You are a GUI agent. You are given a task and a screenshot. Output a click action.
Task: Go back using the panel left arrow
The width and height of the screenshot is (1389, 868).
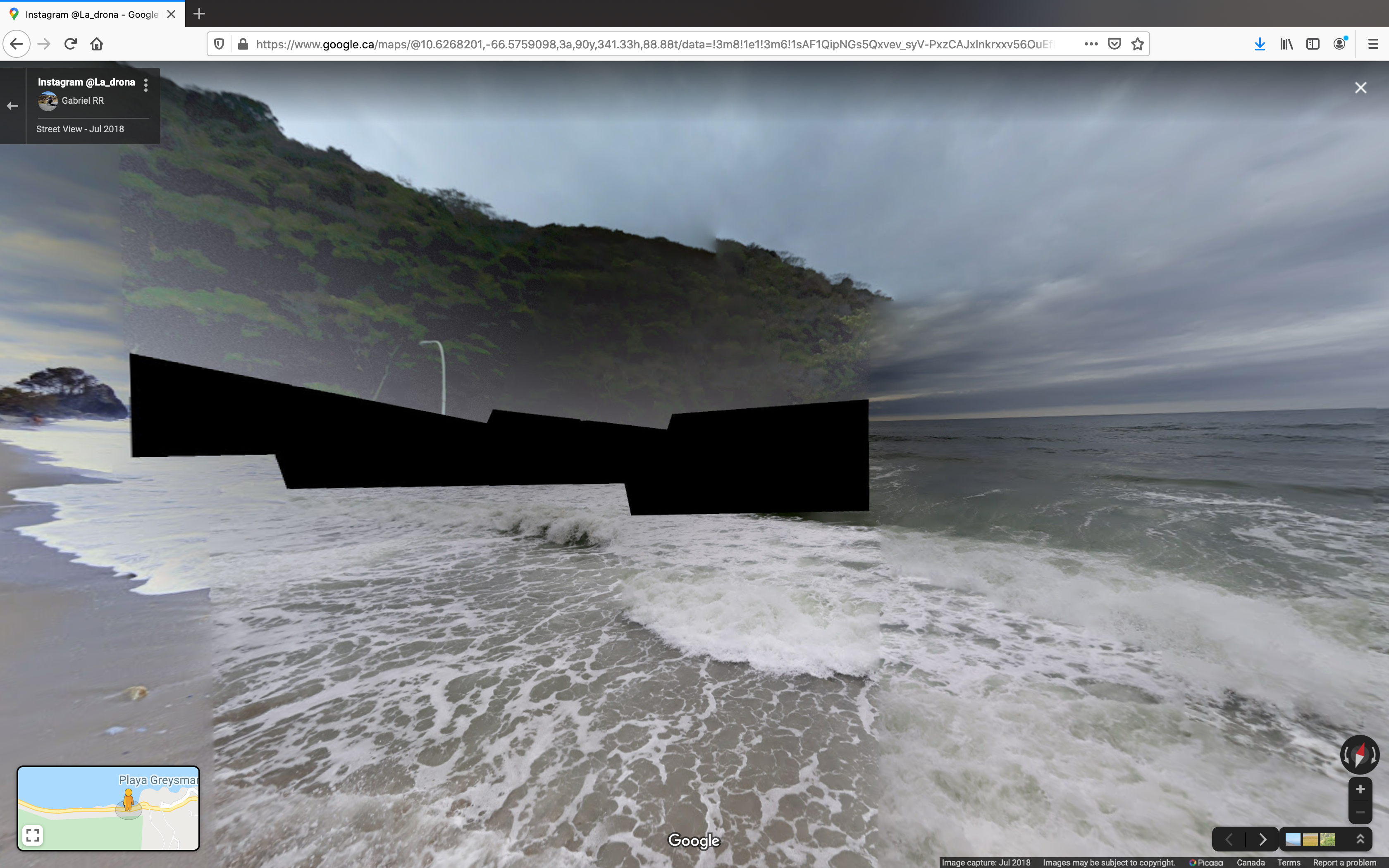(13, 106)
